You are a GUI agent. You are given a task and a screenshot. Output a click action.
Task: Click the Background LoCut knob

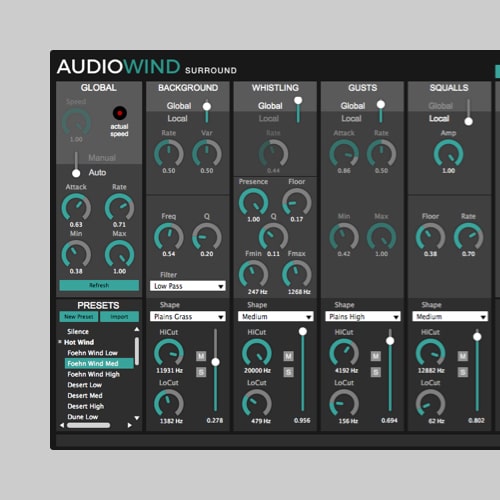(169, 403)
